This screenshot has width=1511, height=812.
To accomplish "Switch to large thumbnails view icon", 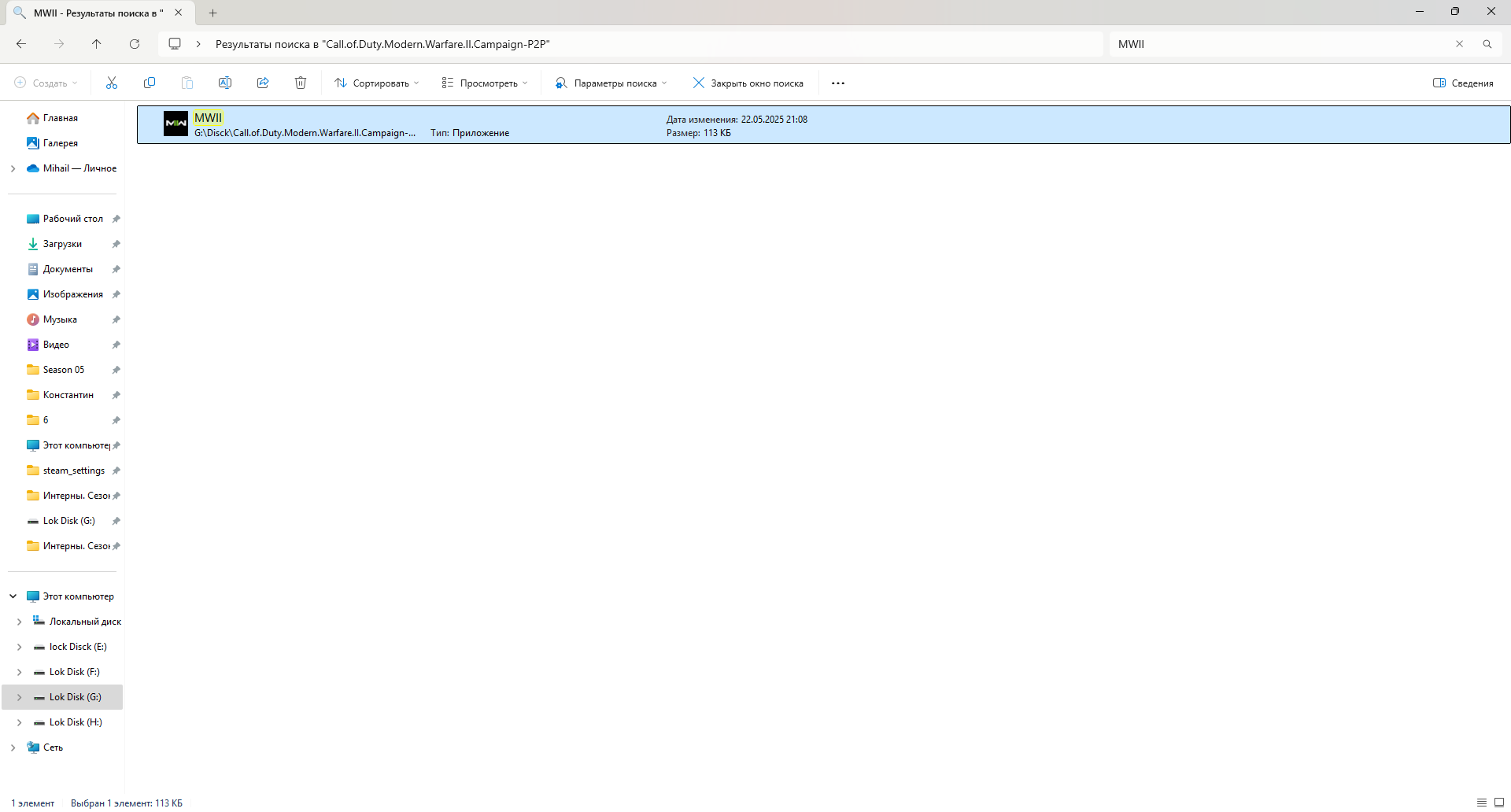I will coord(1499,803).
